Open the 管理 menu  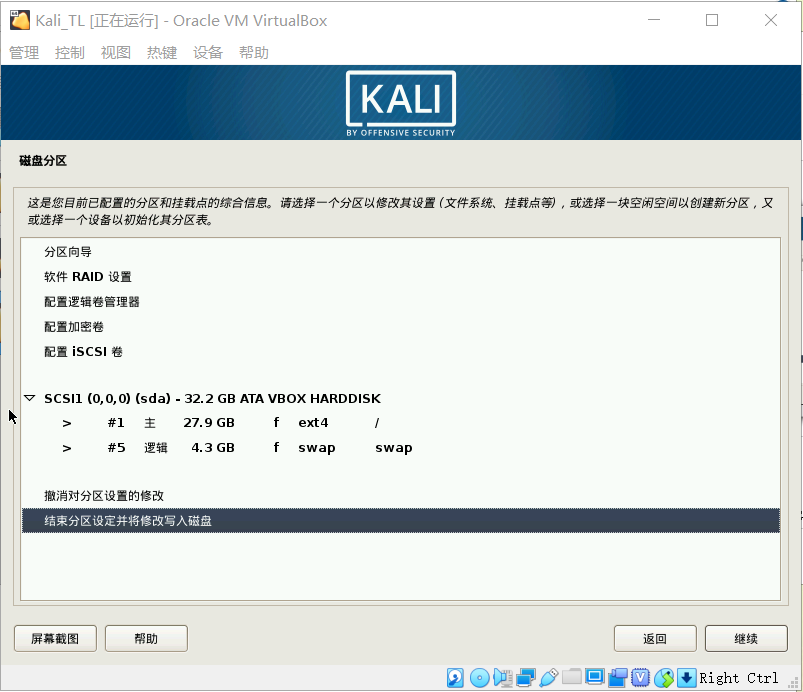[24, 52]
